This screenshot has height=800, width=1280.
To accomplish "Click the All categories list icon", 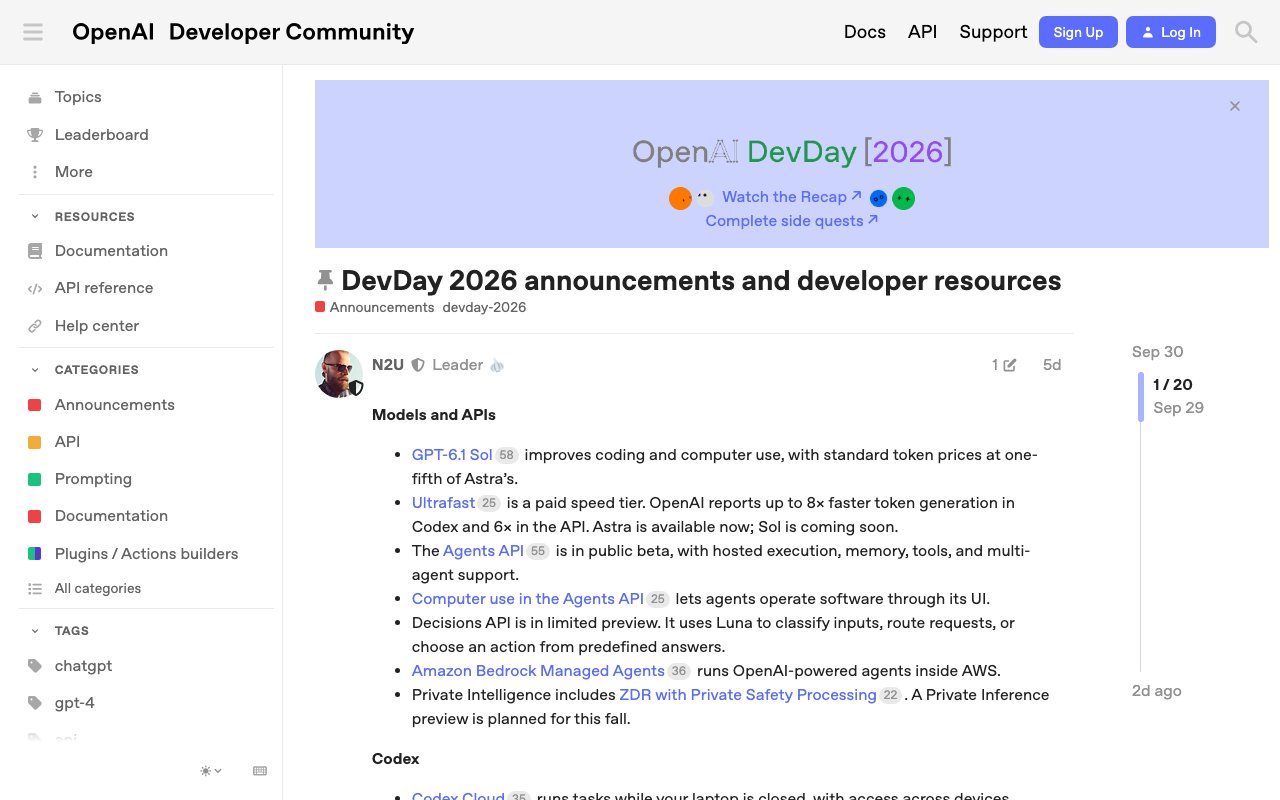I will click(35, 589).
